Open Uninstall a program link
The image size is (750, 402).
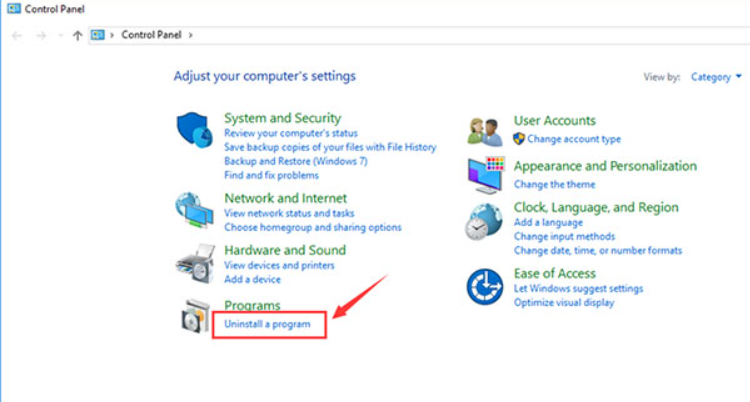coord(267,324)
